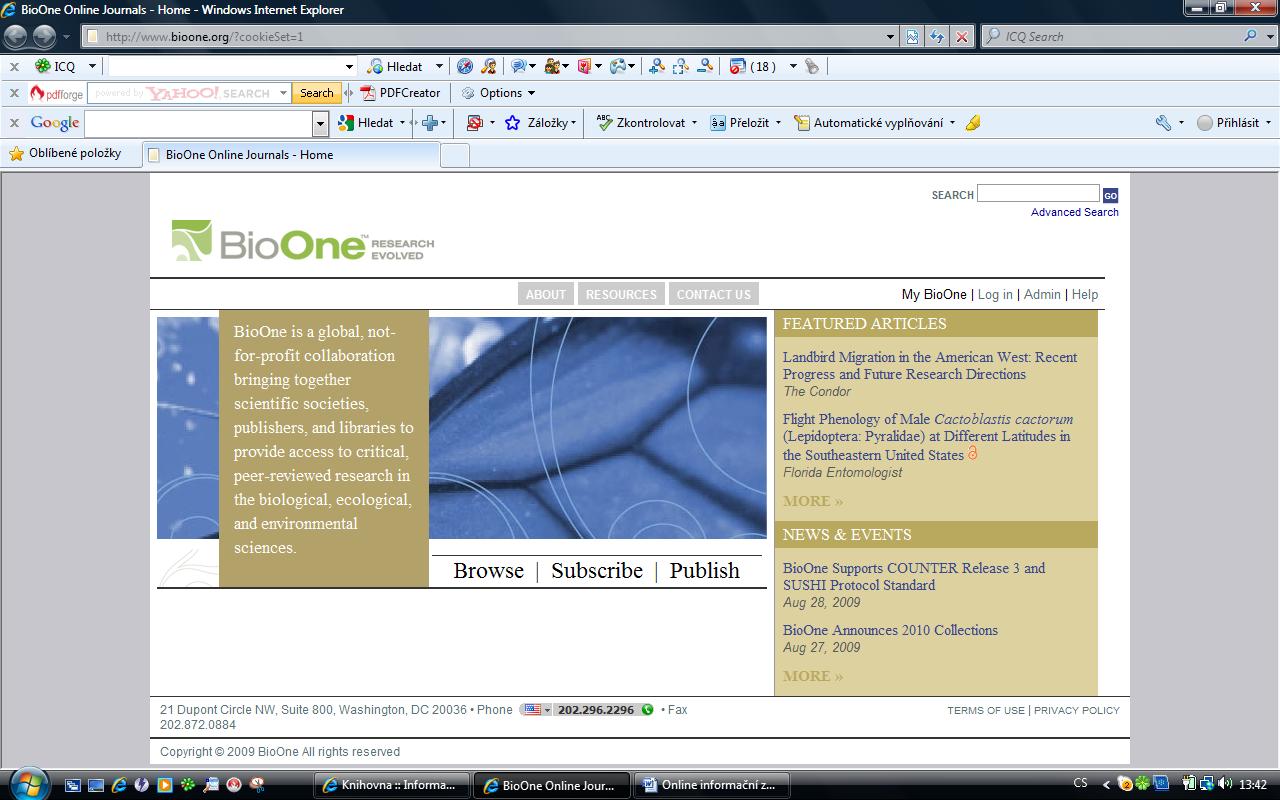
Task: Click the Refresh page icon
Action: (x=937, y=37)
